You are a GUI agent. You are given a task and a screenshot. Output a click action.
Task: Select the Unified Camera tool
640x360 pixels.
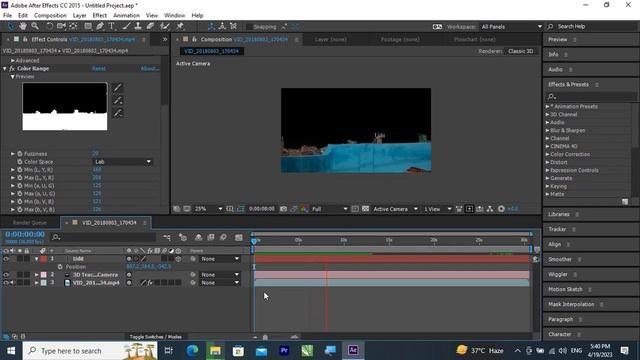[x=61, y=26]
